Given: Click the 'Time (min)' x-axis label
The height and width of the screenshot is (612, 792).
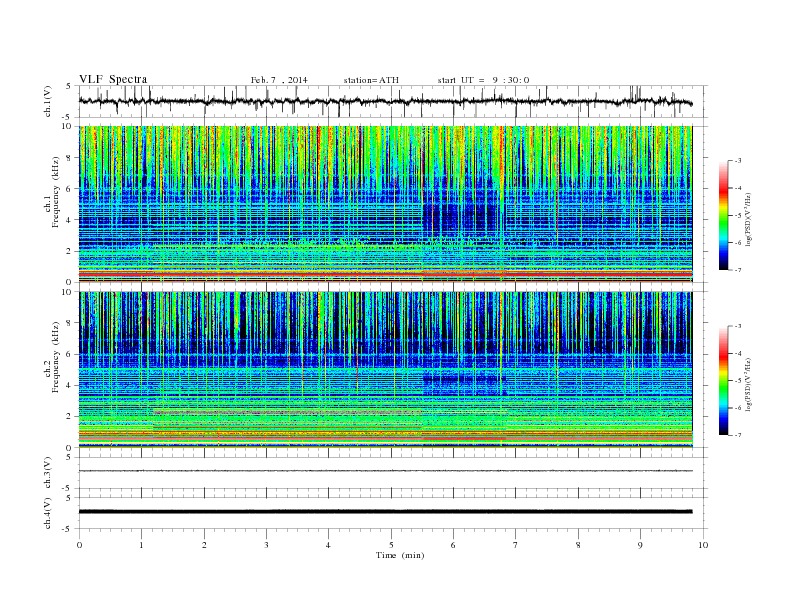Looking at the screenshot, I should coord(400,555).
